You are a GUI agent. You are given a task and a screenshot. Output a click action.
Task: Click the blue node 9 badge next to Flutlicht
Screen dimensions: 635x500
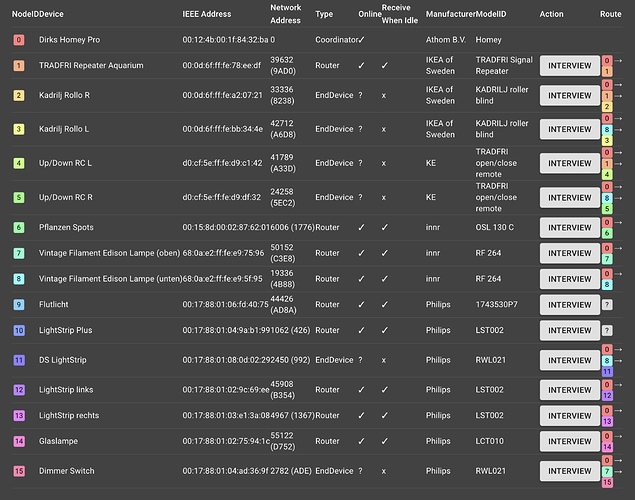(x=19, y=304)
